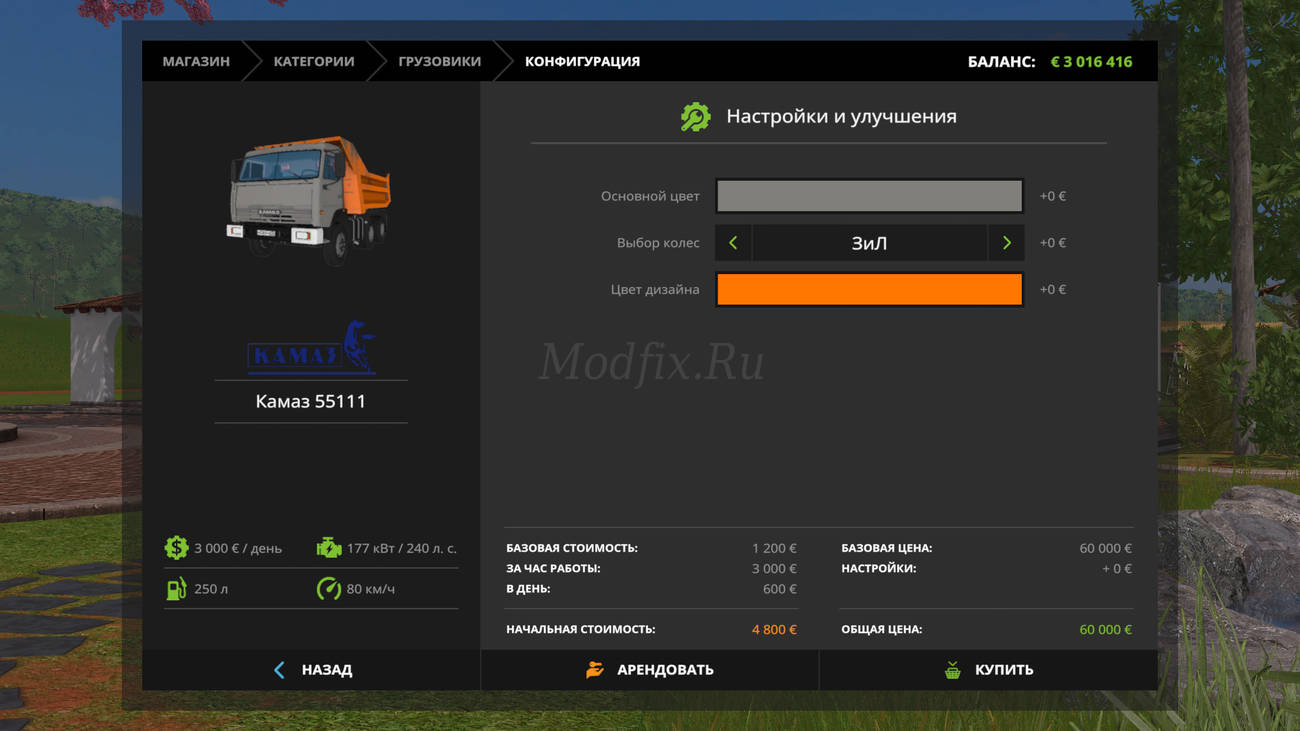Click the orange 4 800 € initial cost
Screen dimensions: 1300x731
click(774, 630)
